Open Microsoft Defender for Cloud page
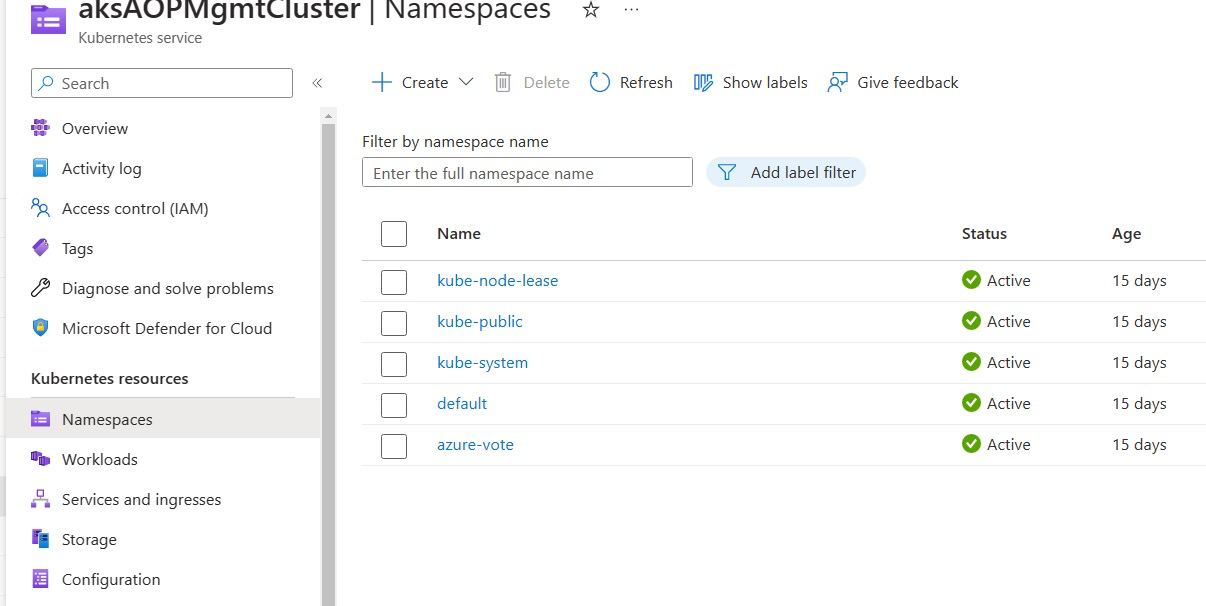This screenshot has height=606, width=1206. [x=167, y=328]
